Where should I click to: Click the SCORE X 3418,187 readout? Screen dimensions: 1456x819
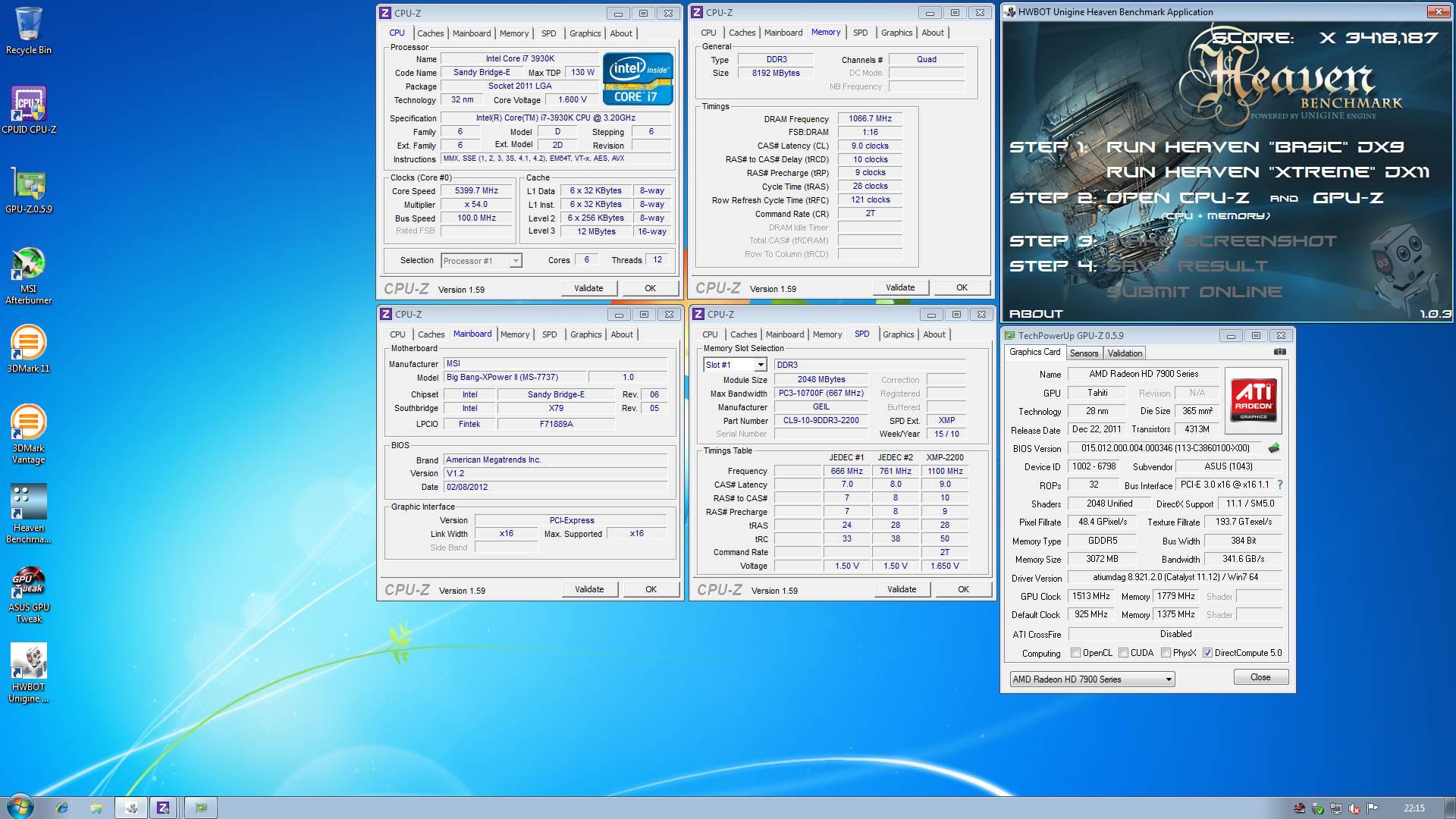(x=1325, y=37)
